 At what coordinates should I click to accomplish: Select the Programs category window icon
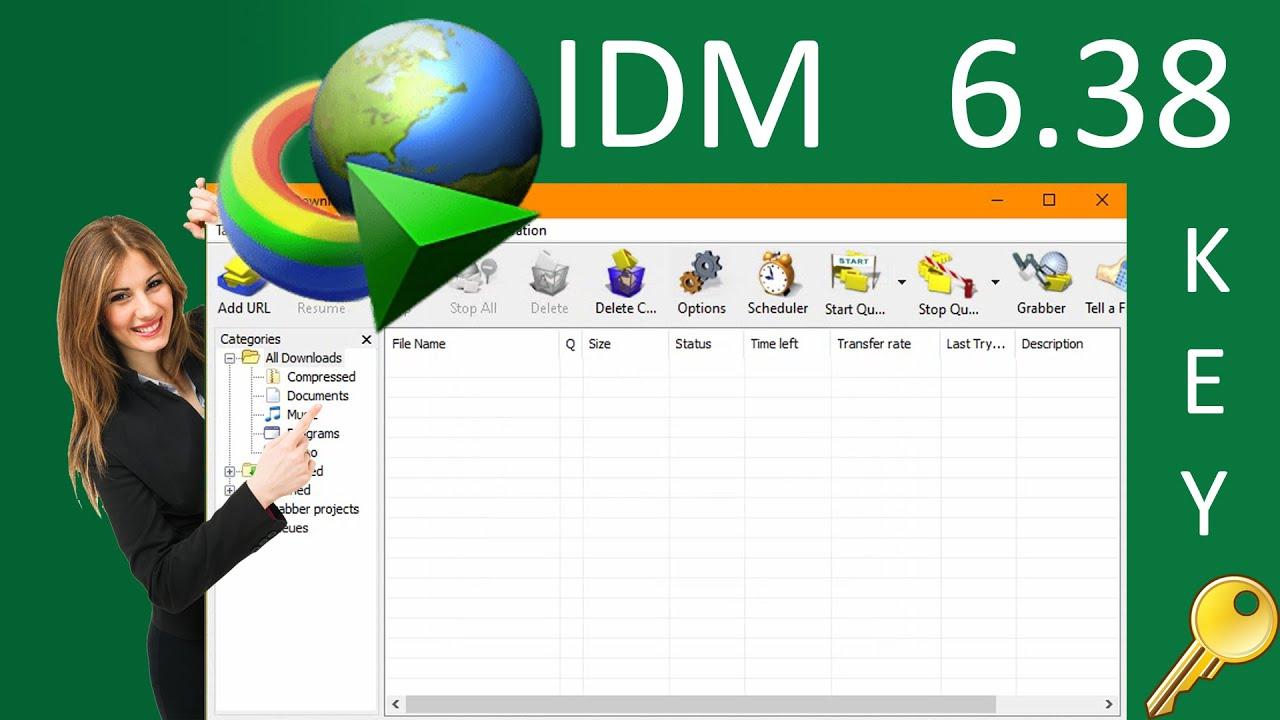tap(271, 433)
